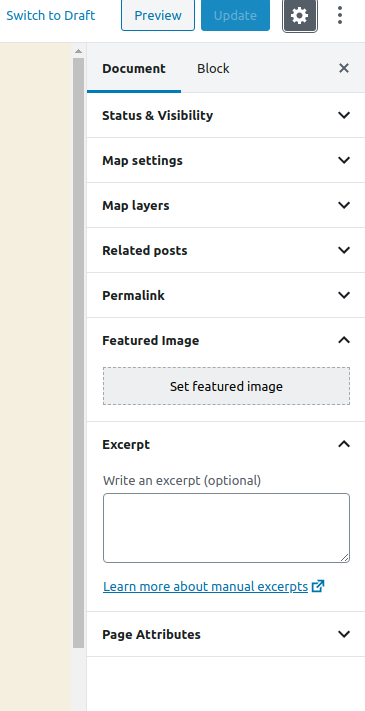
Task: Toggle the settings gear sidebar
Action: click(x=300, y=16)
